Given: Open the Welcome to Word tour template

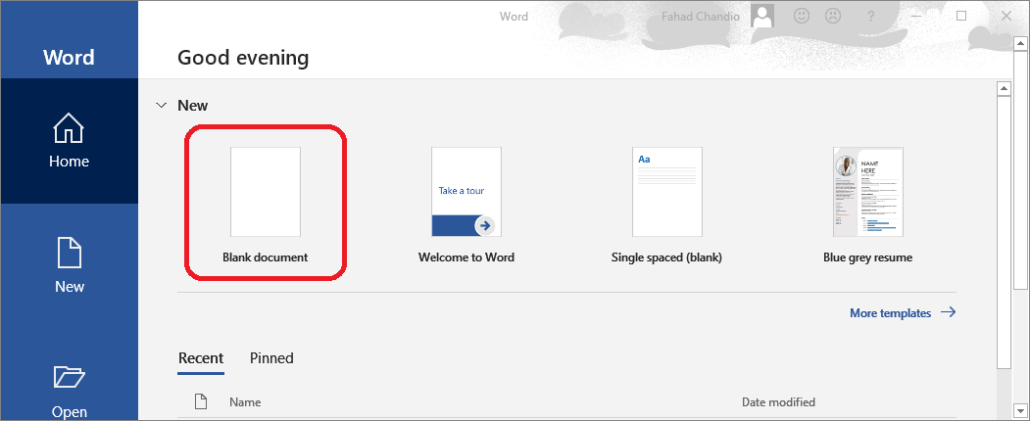Looking at the screenshot, I should (x=466, y=204).
